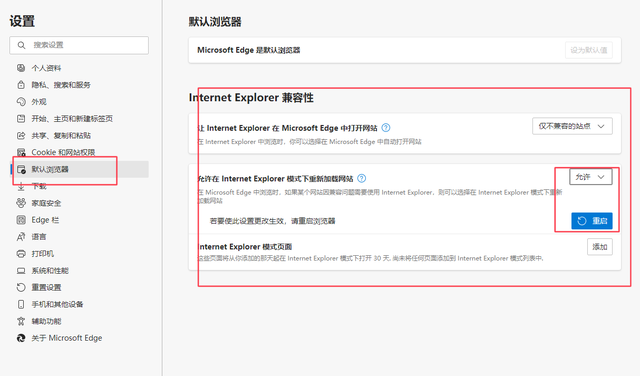The width and height of the screenshot is (640, 376).
Task: Click the 外观 appearance icon
Action: (21, 101)
